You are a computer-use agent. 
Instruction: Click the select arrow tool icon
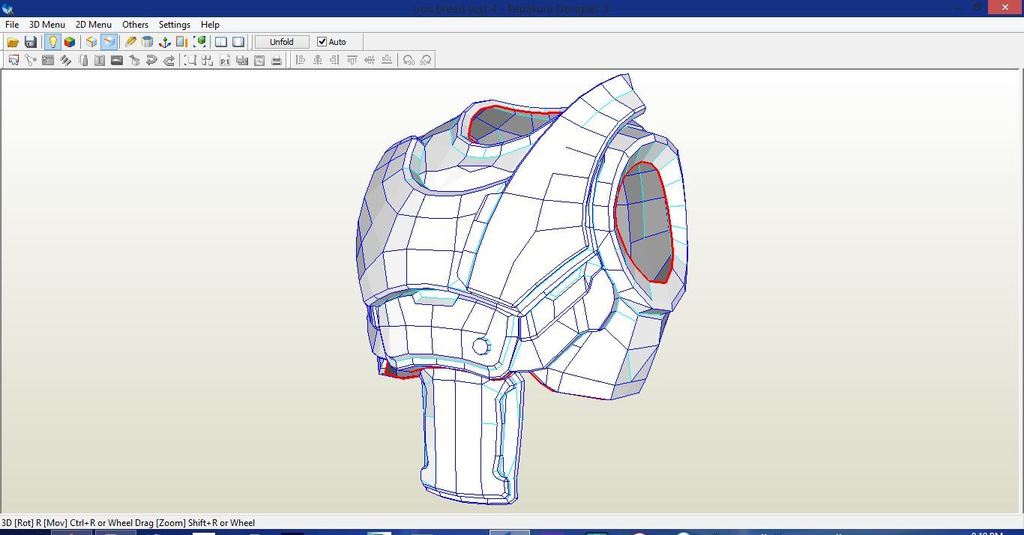(x=13, y=60)
